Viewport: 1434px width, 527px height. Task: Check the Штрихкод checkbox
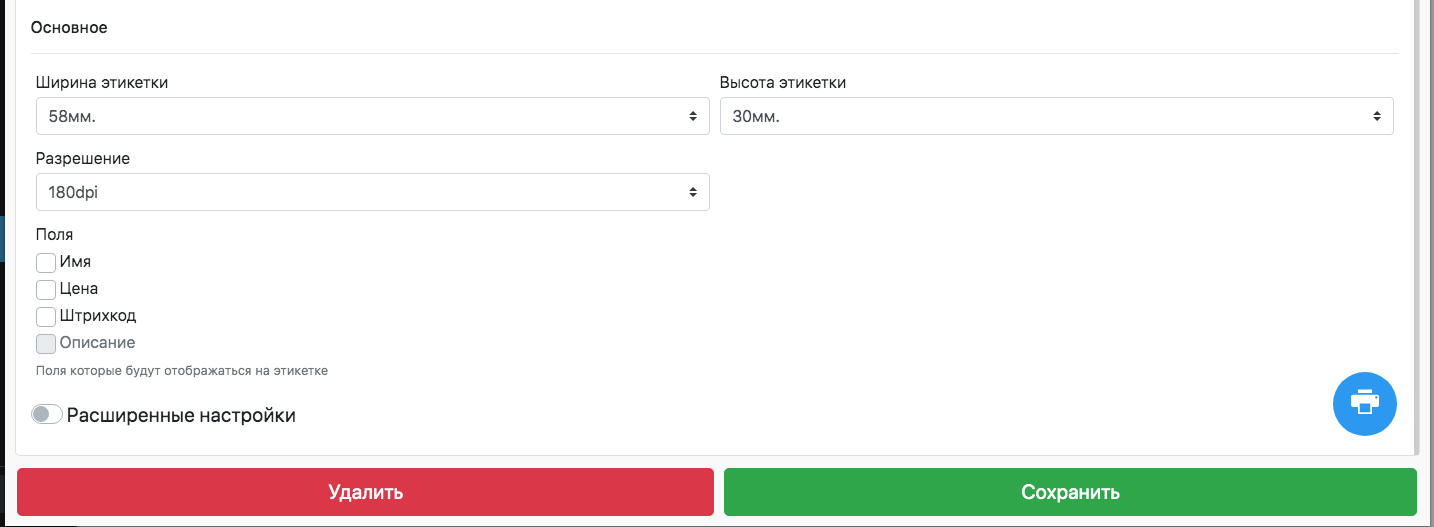[46, 317]
